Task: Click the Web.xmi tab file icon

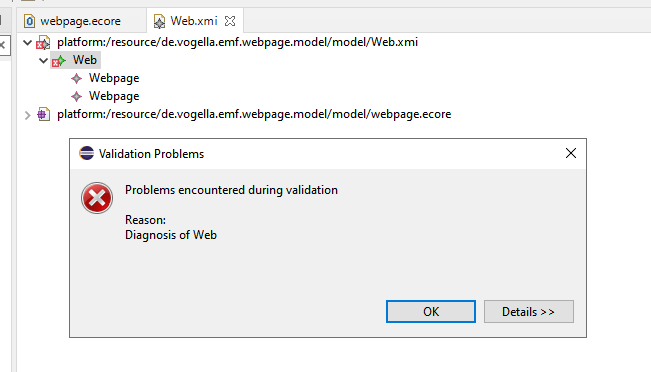Action: [x=159, y=21]
